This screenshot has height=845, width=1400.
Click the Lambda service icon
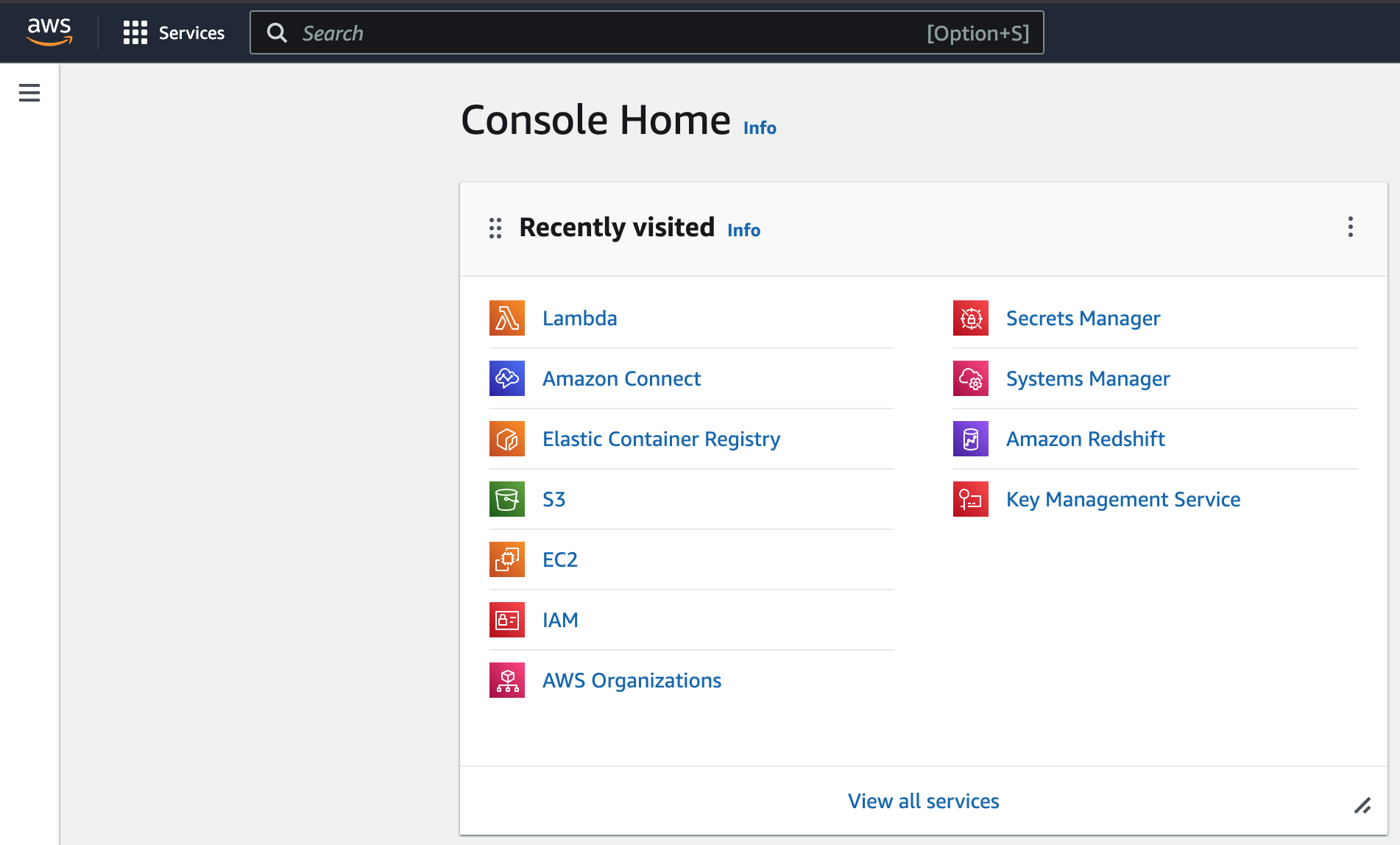coord(506,318)
